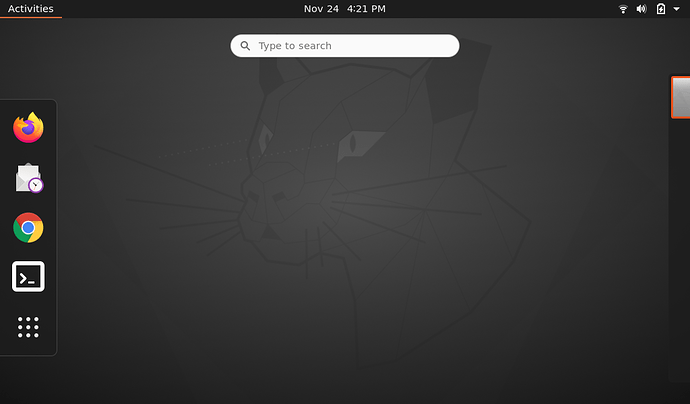Screen dimensions: 690x404
Task: Click the volume speaker icon
Action: [x=642, y=9]
